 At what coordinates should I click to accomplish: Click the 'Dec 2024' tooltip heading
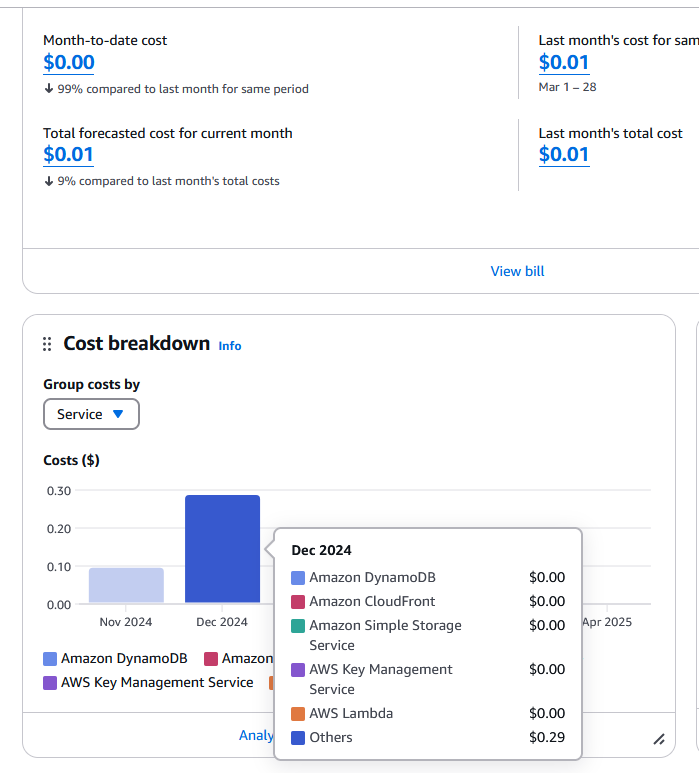(321, 550)
